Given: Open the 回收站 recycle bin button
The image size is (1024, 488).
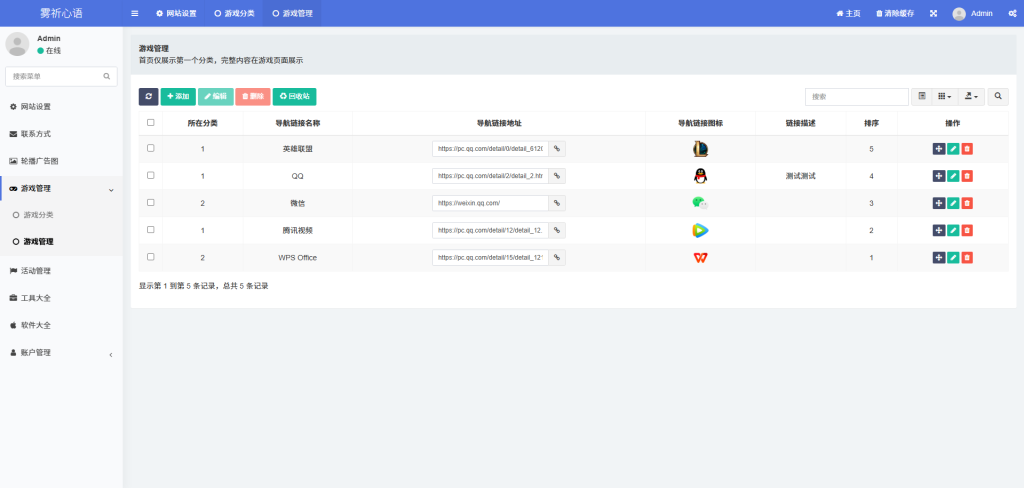Looking at the screenshot, I should pos(294,97).
